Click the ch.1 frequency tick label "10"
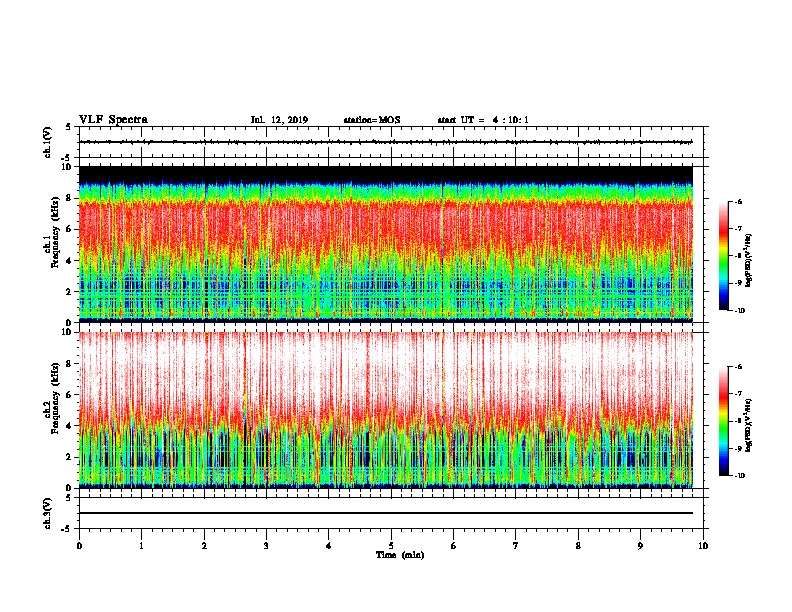The width and height of the screenshot is (792, 612). tap(66, 167)
